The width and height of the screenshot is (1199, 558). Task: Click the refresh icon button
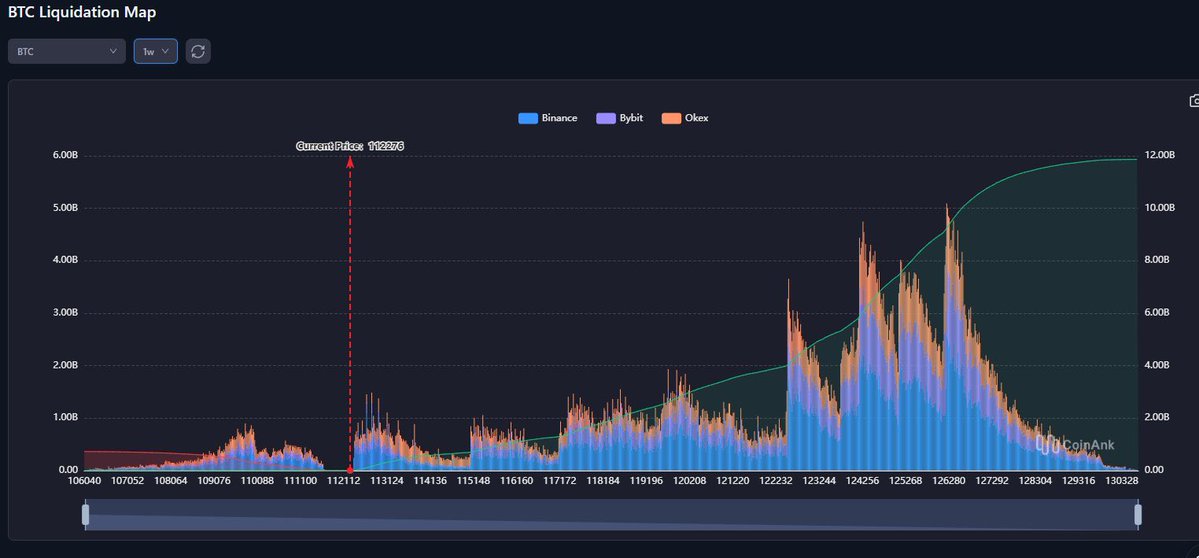click(x=198, y=51)
